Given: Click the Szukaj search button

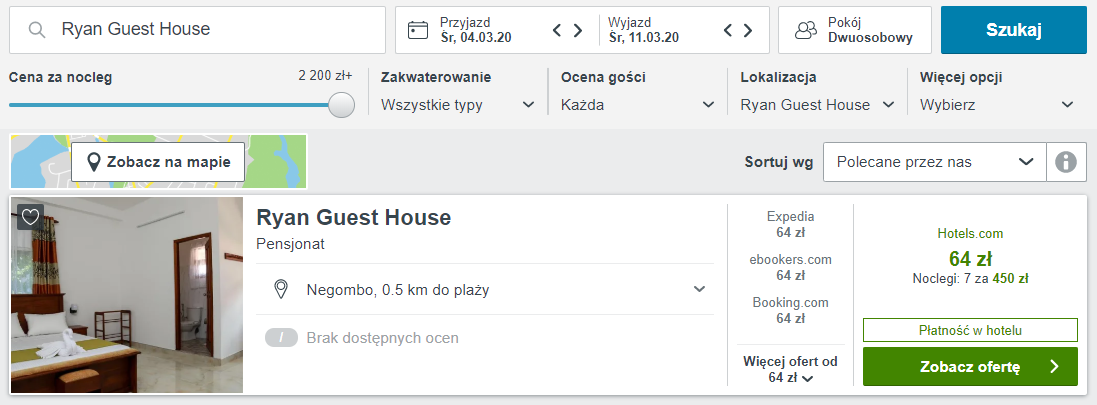Looking at the screenshot, I should [x=1013, y=30].
